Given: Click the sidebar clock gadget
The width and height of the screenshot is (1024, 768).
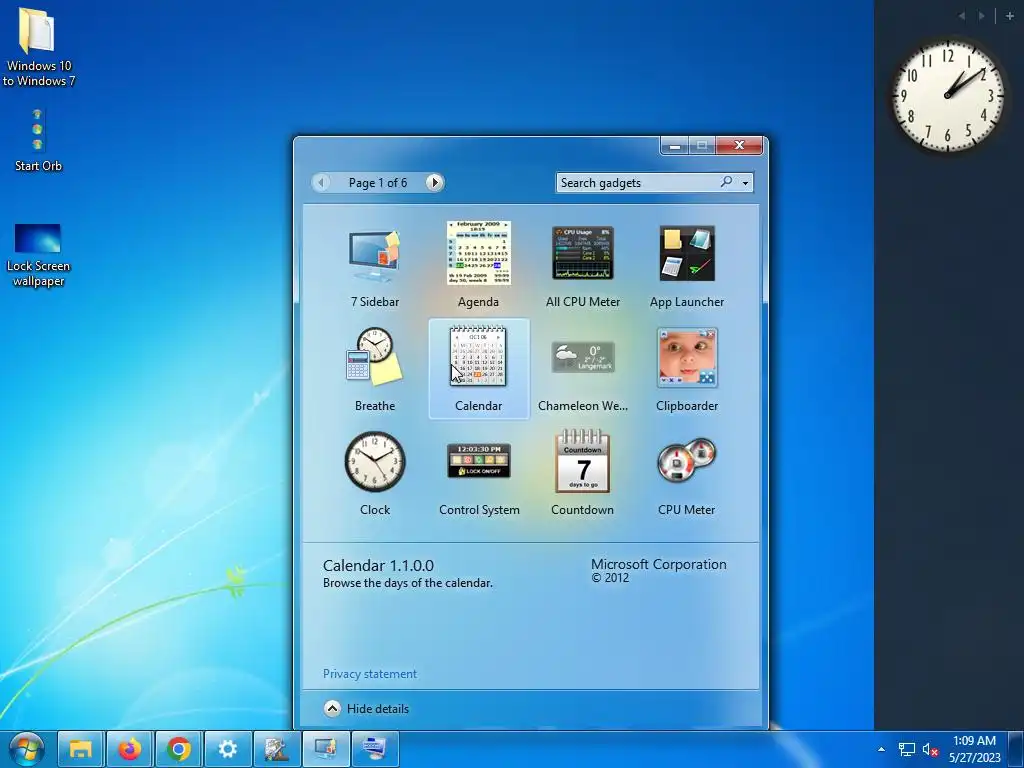Looking at the screenshot, I should click(x=948, y=95).
